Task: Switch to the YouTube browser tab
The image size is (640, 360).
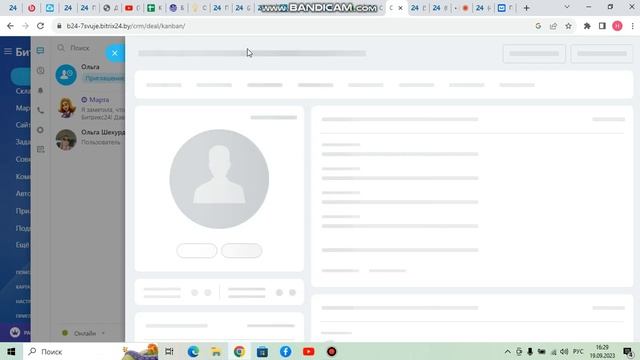Action: click(129, 8)
